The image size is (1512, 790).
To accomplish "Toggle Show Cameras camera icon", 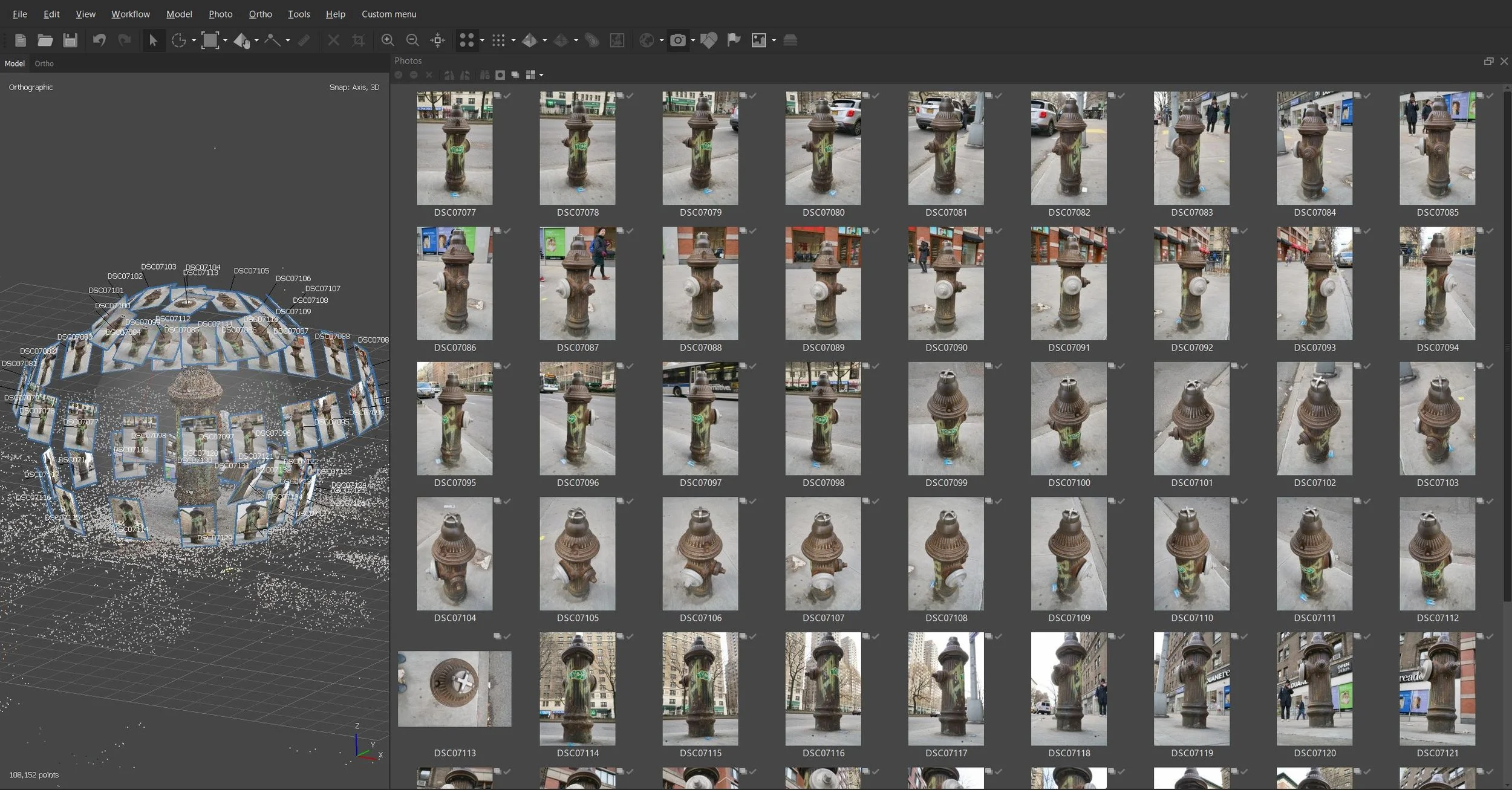I will (678, 40).
